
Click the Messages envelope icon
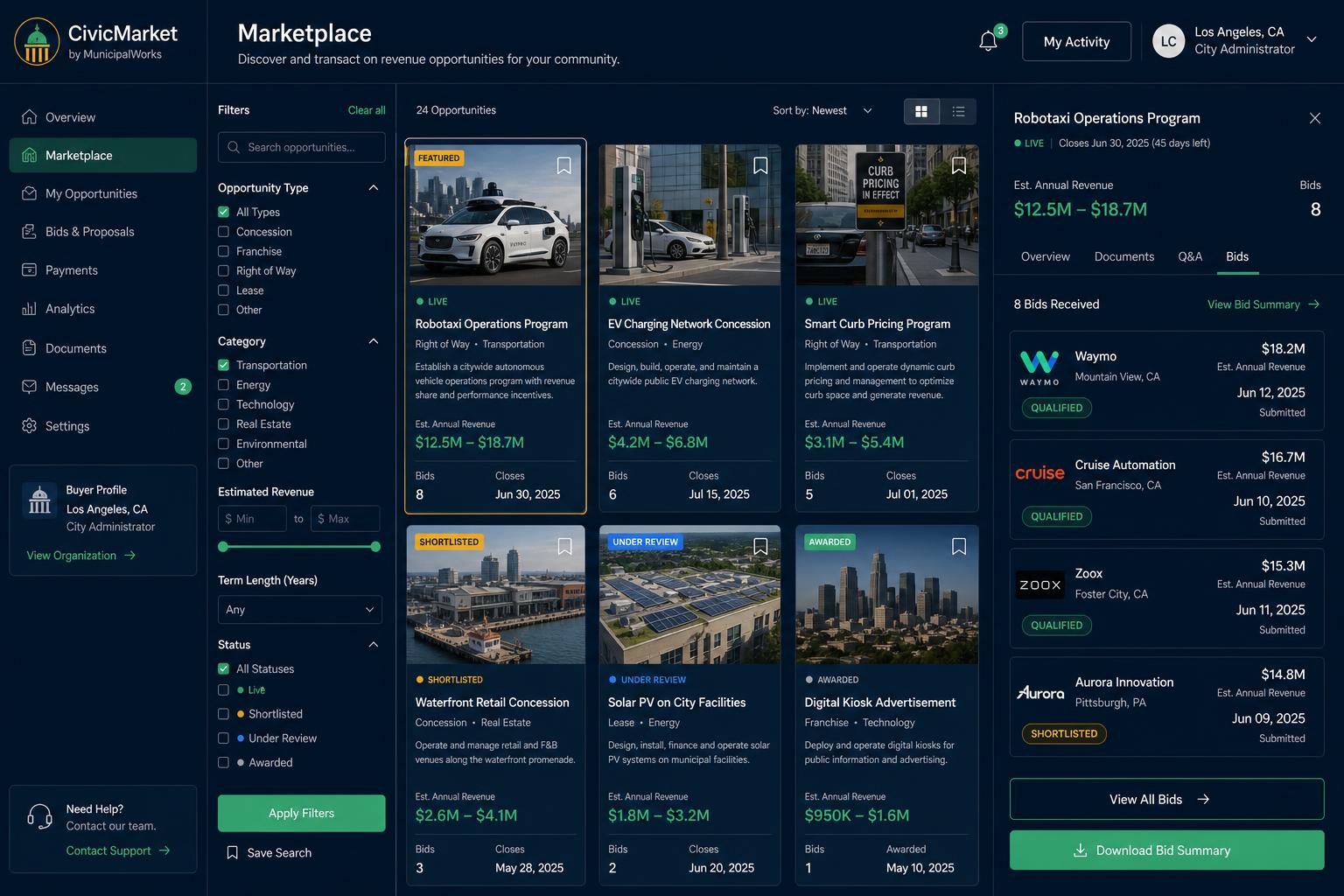pyautogui.click(x=29, y=387)
